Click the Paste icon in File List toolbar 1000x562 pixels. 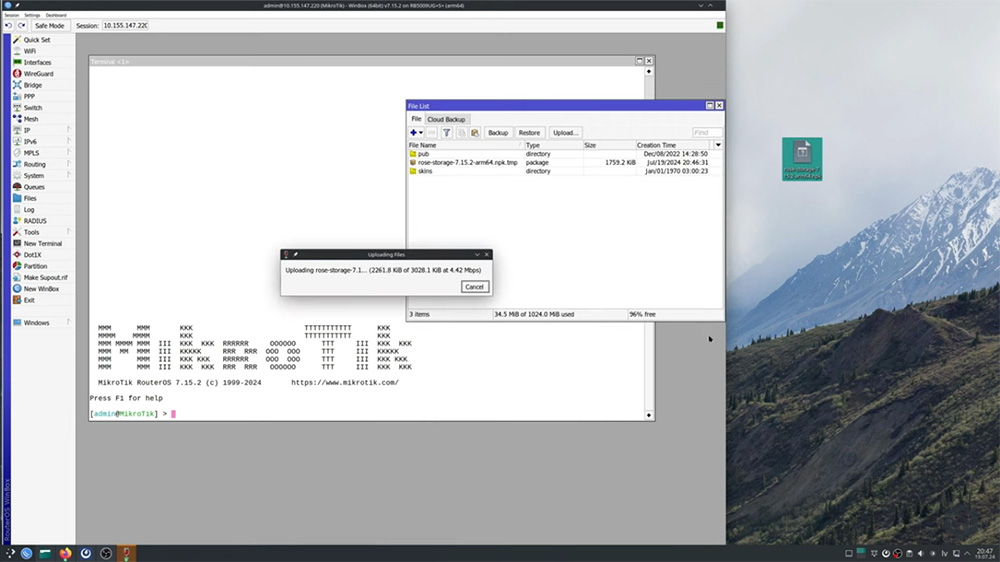[474, 133]
